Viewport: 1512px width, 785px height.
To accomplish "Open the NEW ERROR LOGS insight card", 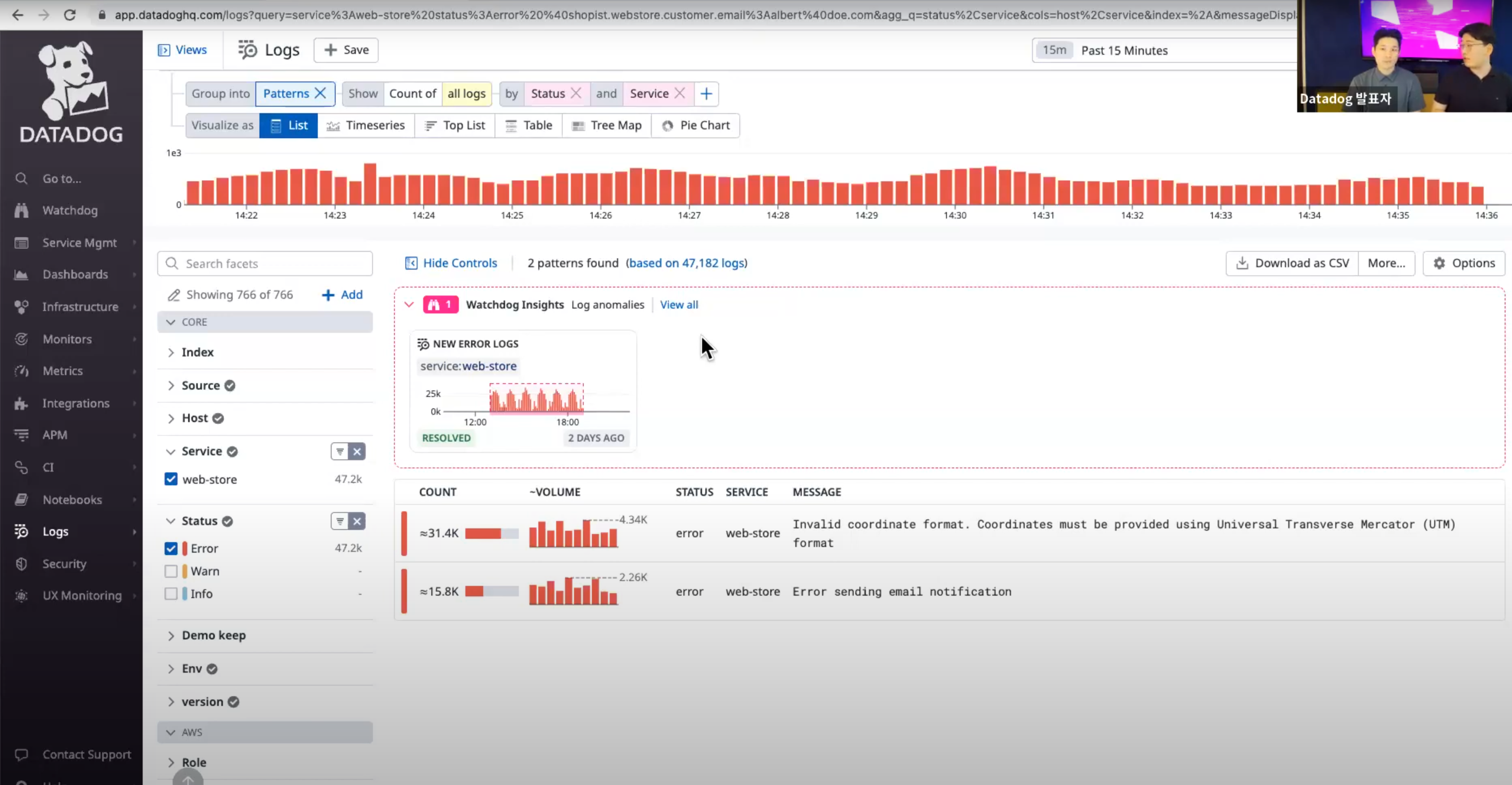I will coord(523,390).
